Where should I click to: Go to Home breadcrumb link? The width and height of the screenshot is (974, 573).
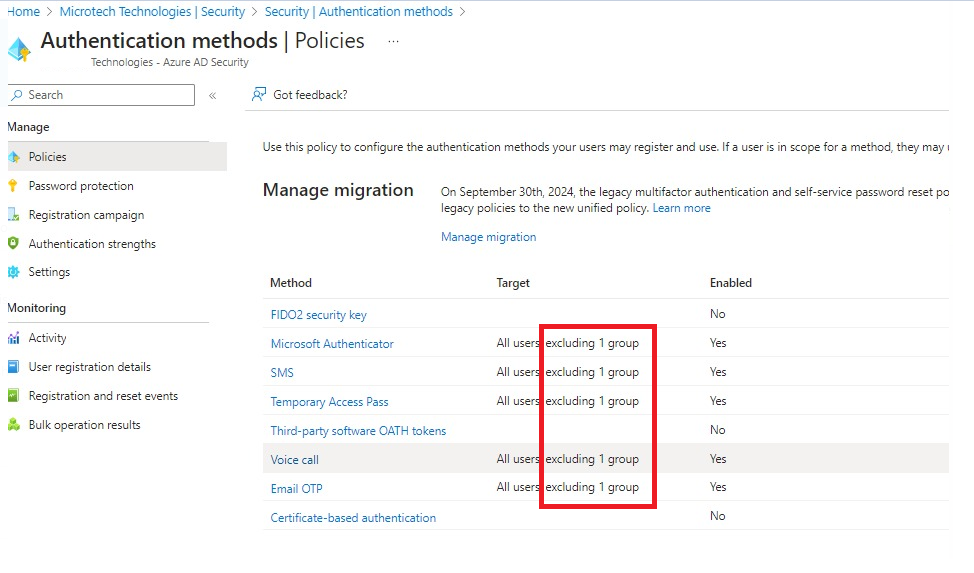click(x=23, y=12)
